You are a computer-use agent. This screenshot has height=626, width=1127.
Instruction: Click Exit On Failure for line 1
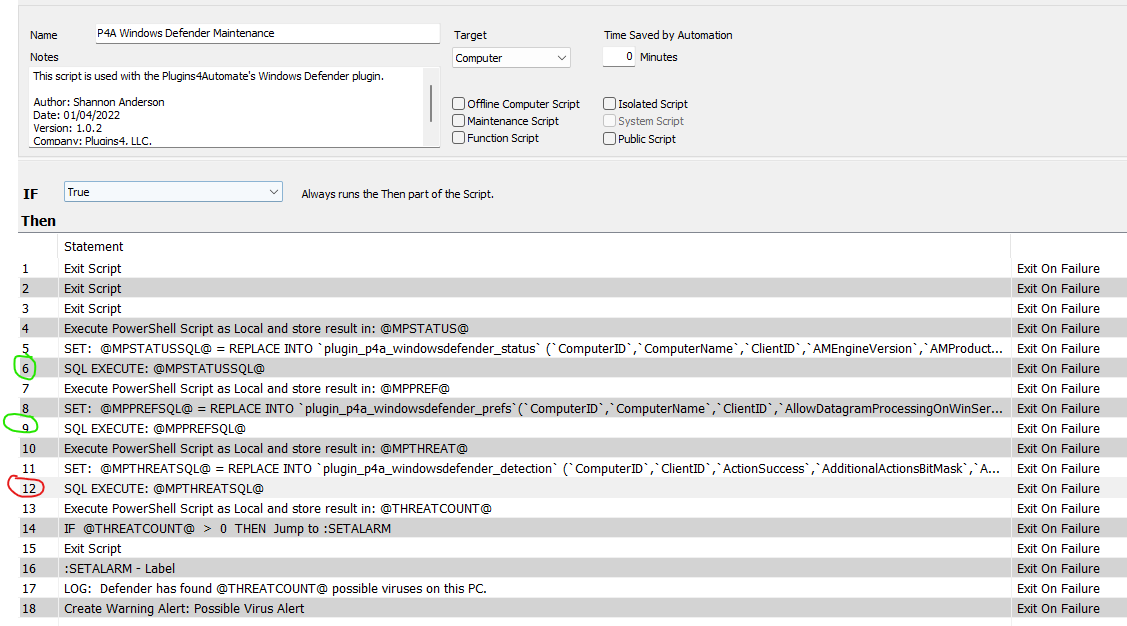pos(1058,268)
